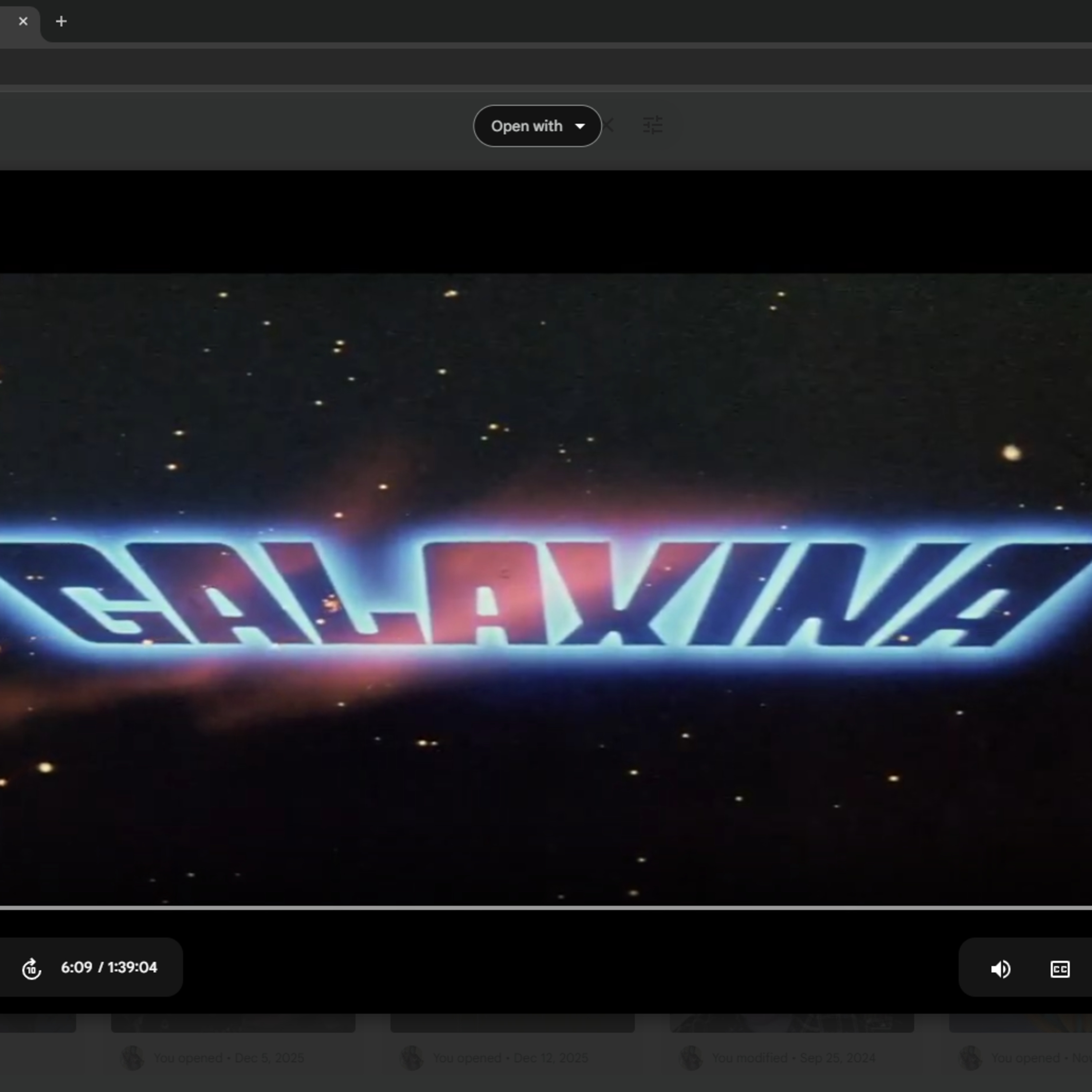Open a new browser tab
Image resolution: width=1092 pixels, height=1092 pixels.
click(x=61, y=21)
